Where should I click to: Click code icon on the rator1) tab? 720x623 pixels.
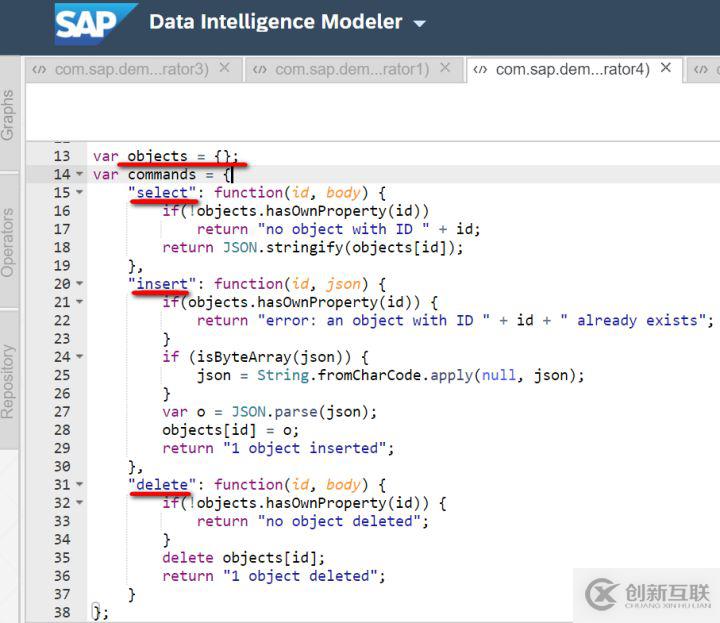pyautogui.click(x=260, y=69)
